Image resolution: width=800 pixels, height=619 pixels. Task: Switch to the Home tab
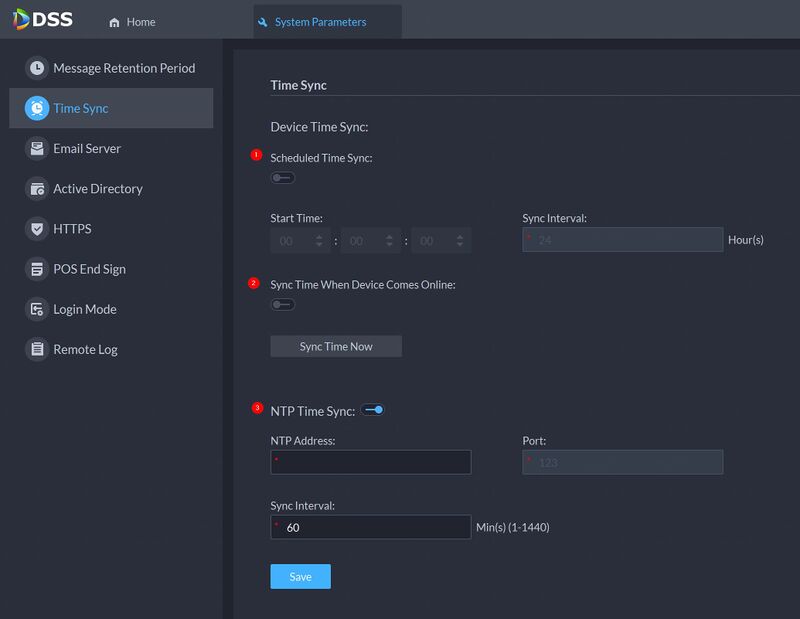[x=132, y=22]
